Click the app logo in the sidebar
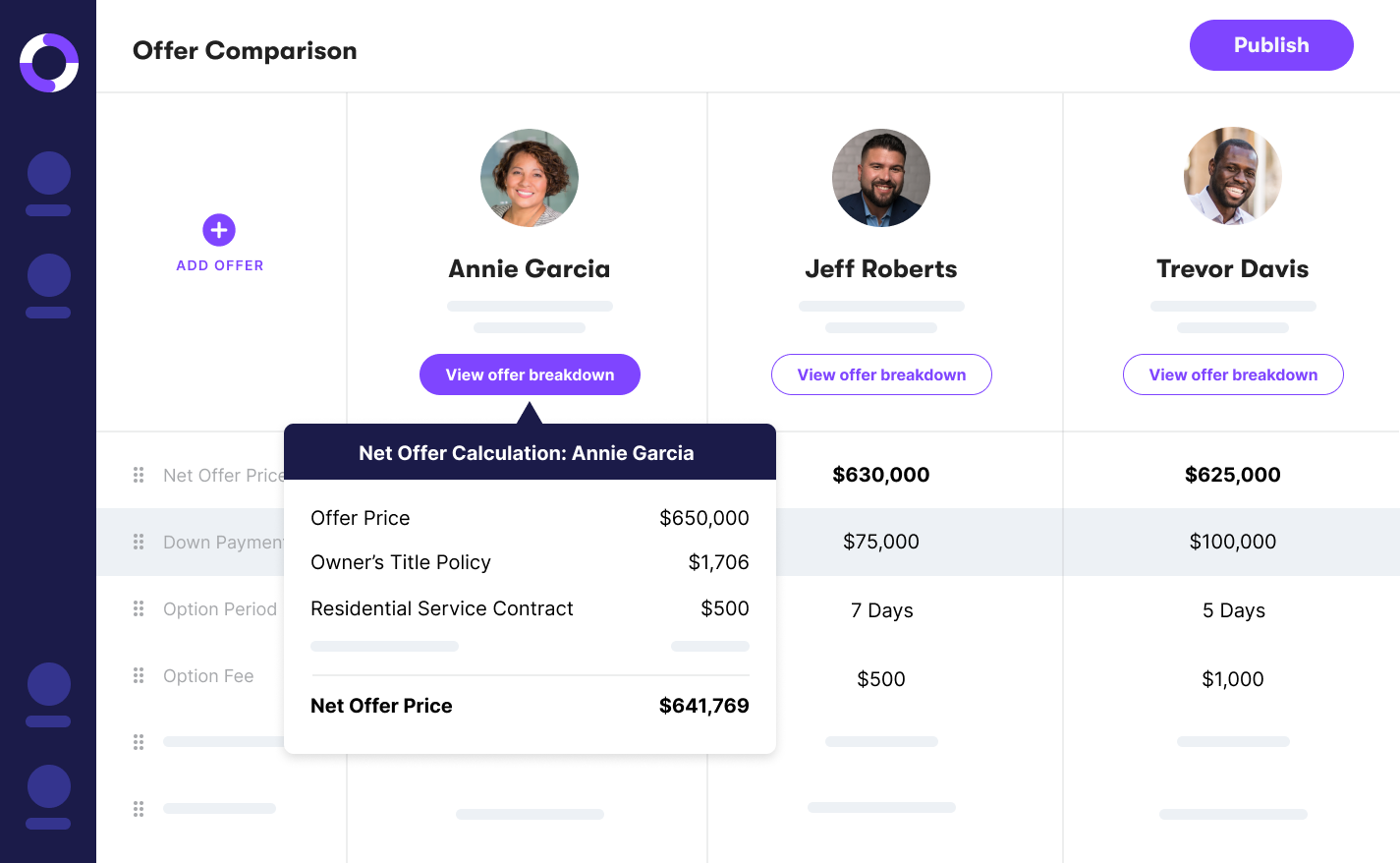 click(x=49, y=63)
